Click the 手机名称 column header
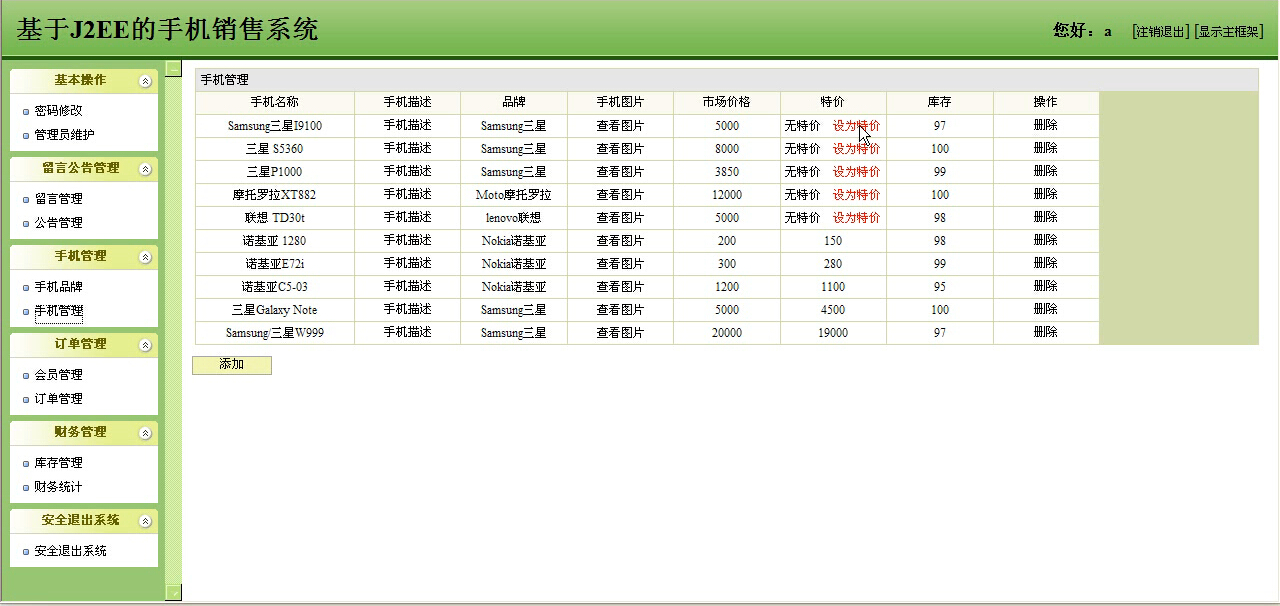Image resolution: width=1280 pixels, height=606 pixels. click(274, 102)
